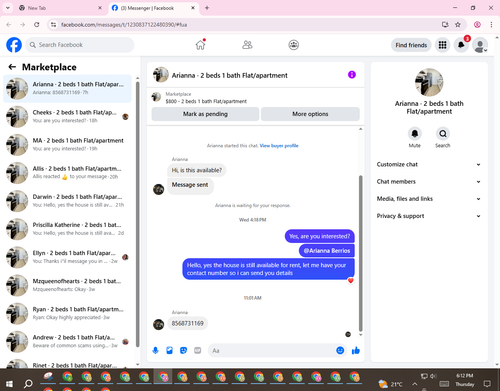The width and height of the screenshot is (500, 391).
Task: Click the back arrow beside Marketplace
Action: [12, 67]
